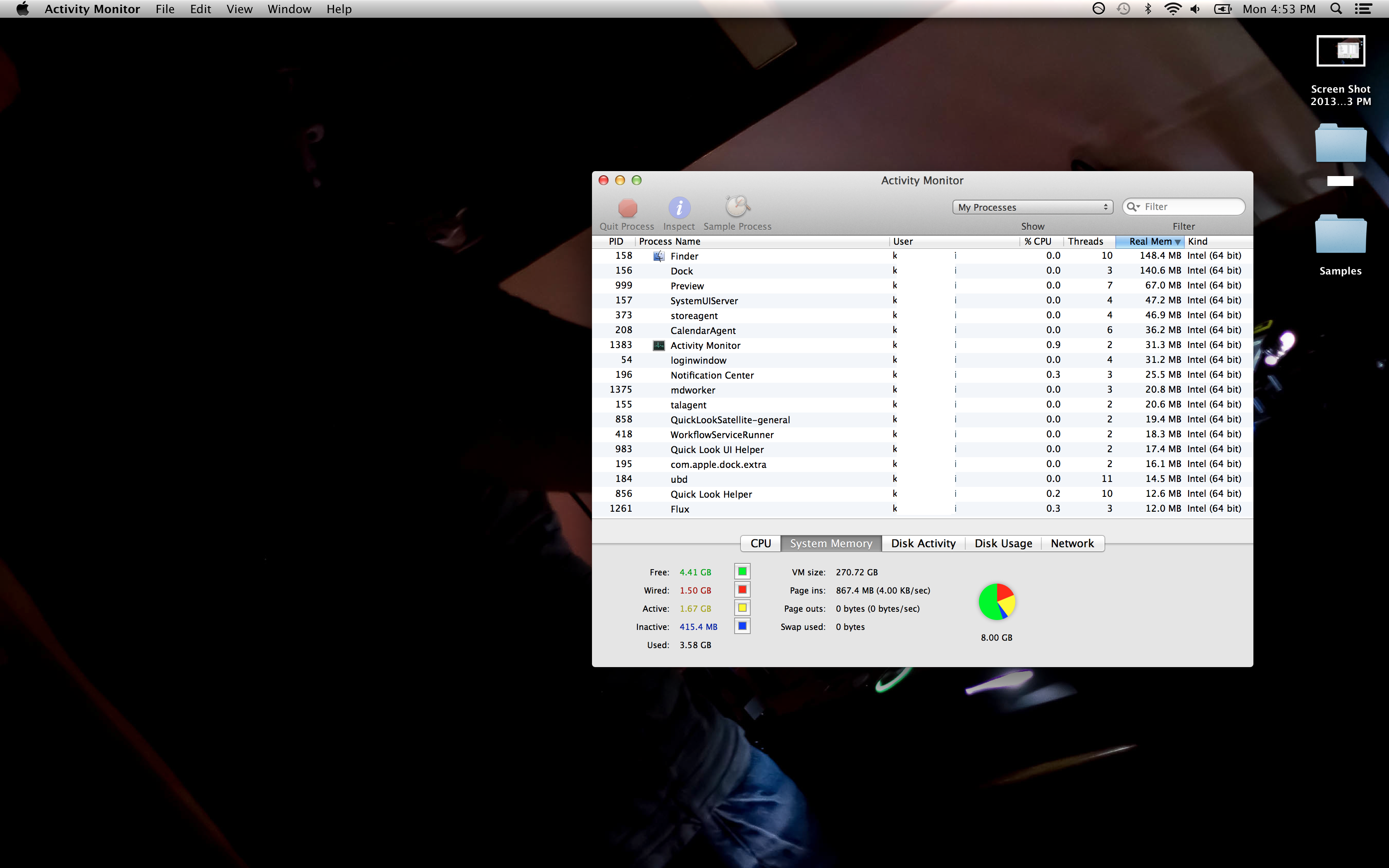Select the WorkflowServiceRunner process row
Viewport: 1389px width, 868px height.
pos(922,435)
